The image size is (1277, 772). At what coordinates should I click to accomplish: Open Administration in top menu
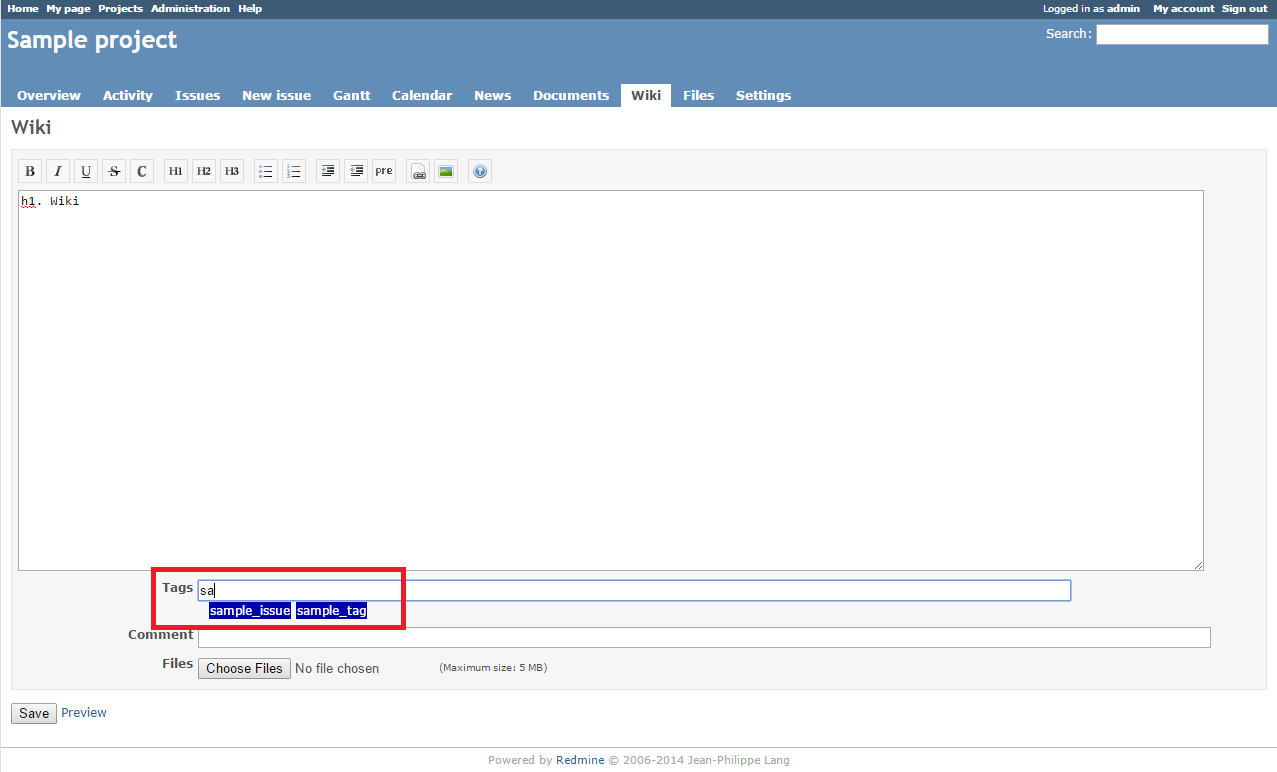(x=190, y=8)
